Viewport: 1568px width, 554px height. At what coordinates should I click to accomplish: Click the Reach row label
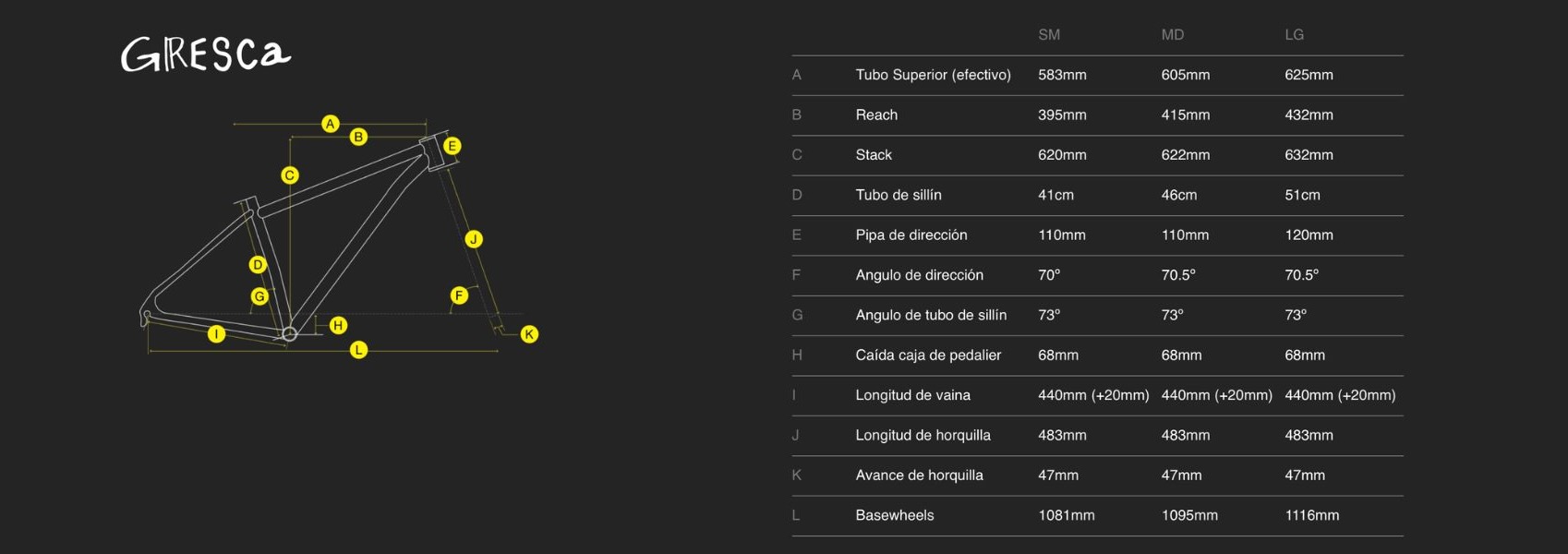(x=876, y=115)
